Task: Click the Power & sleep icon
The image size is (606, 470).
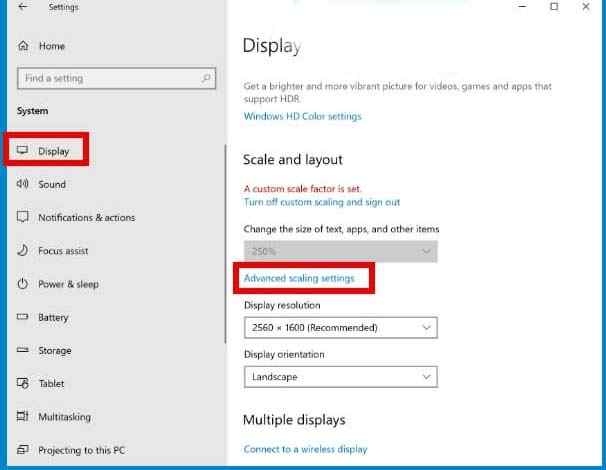Action: pos(22,284)
